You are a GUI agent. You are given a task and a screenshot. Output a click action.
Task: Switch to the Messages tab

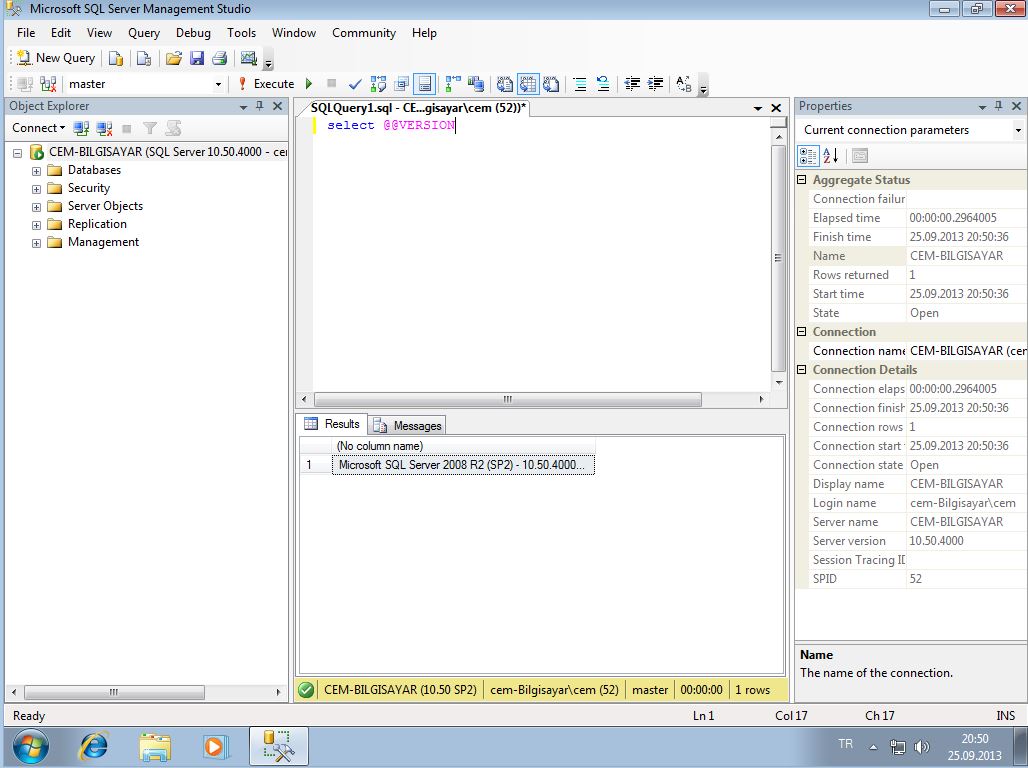(x=408, y=426)
